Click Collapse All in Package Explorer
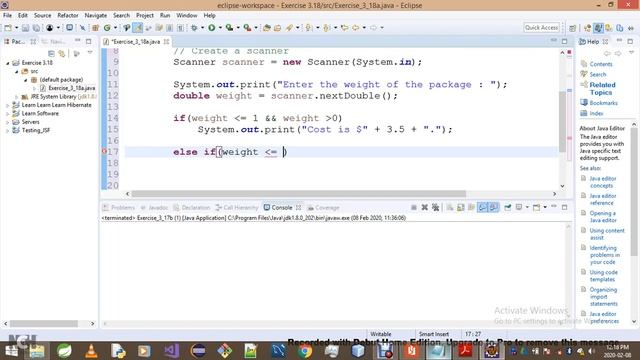 point(51,53)
